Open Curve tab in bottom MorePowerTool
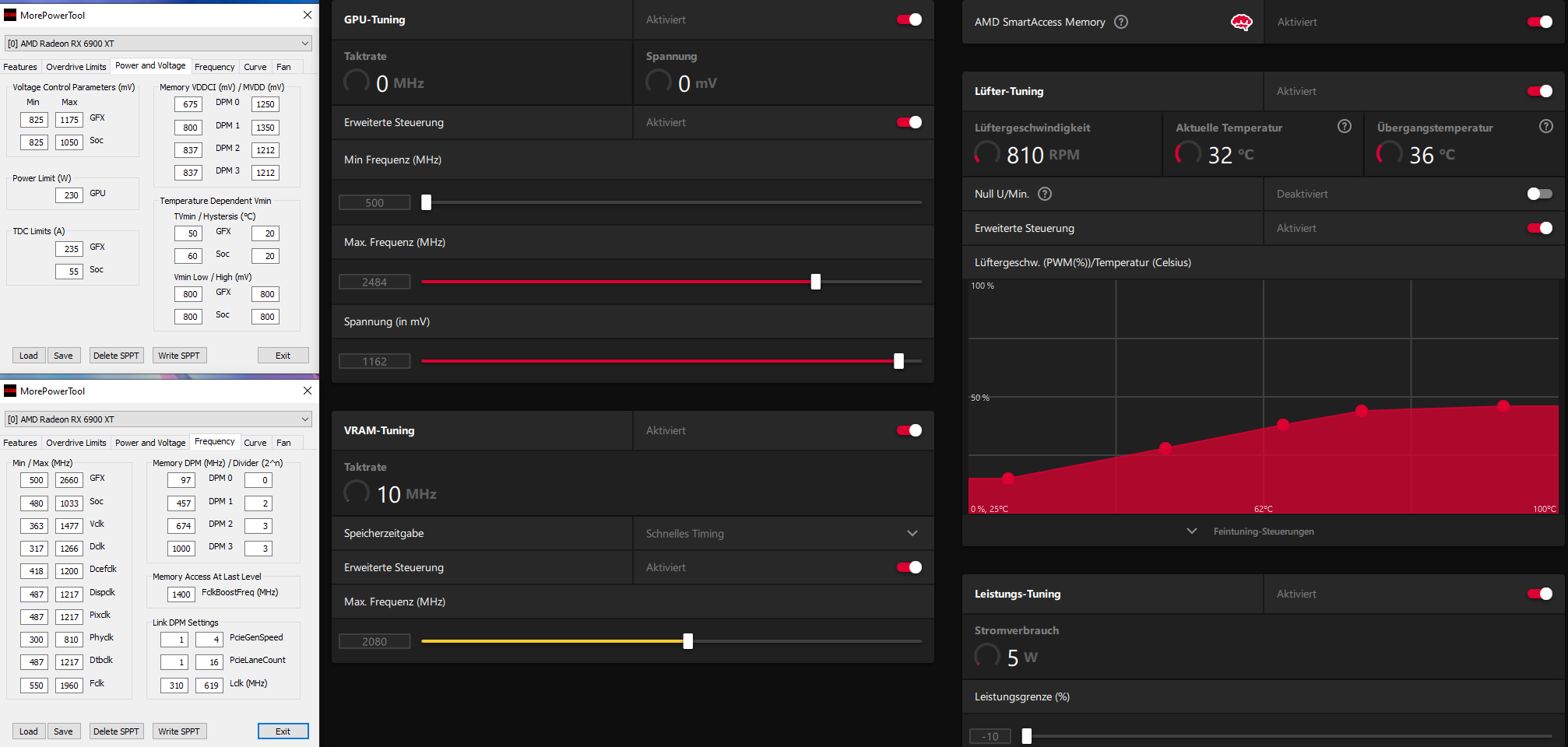The image size is (1568, 747). click(255, 443)
